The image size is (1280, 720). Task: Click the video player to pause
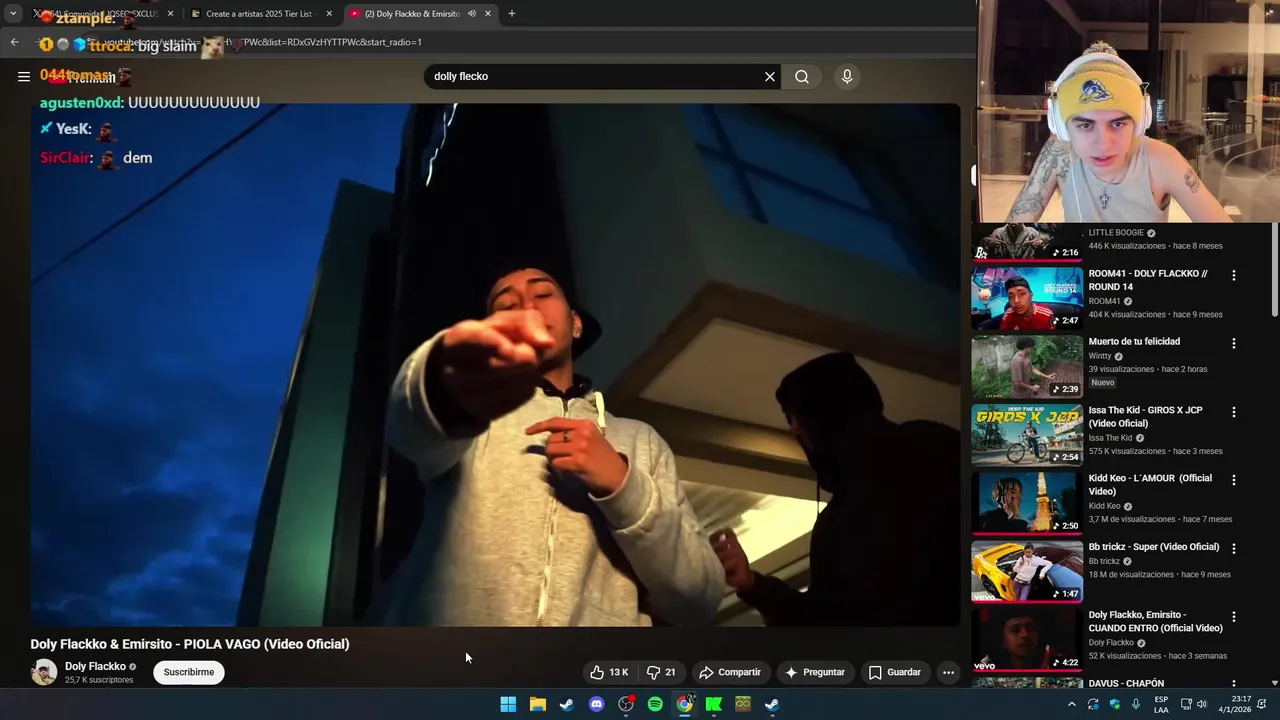click(495, 365)
